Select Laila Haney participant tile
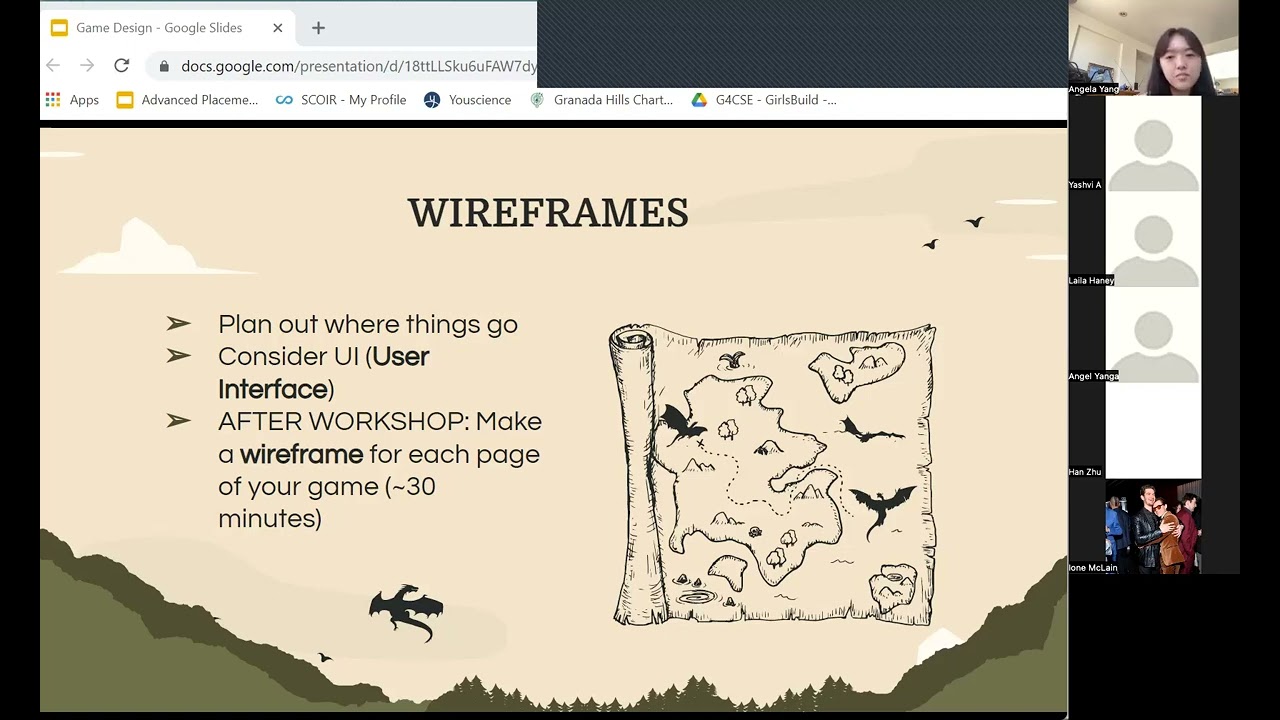This screenshot has height=720, width=1280. [1153, 239]
